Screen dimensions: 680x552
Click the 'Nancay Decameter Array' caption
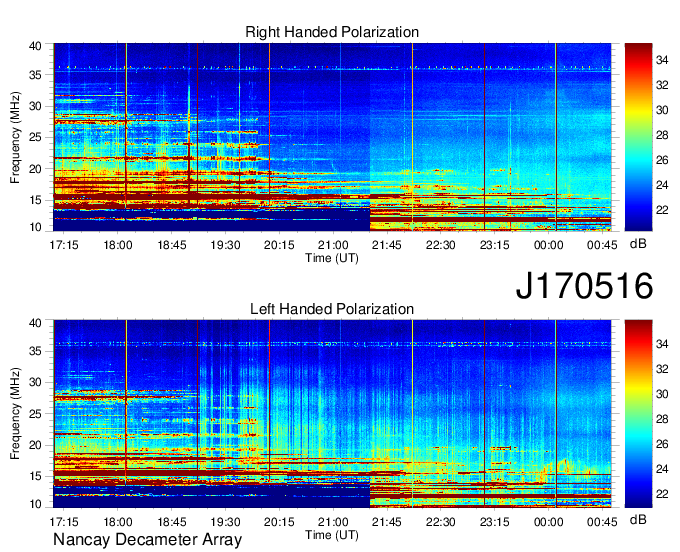tap(147, 540)
